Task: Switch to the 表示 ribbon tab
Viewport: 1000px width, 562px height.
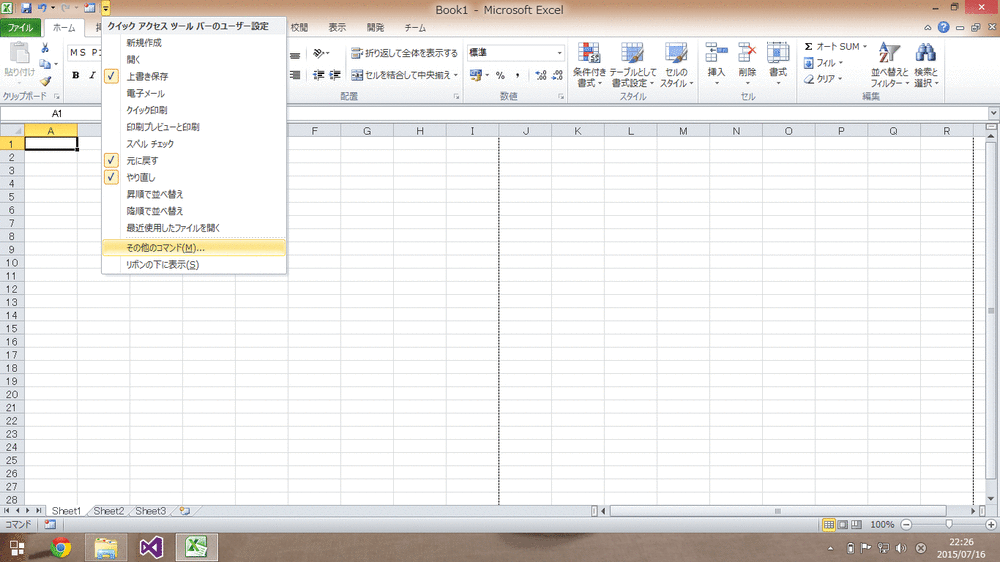Action: point(337,27)
